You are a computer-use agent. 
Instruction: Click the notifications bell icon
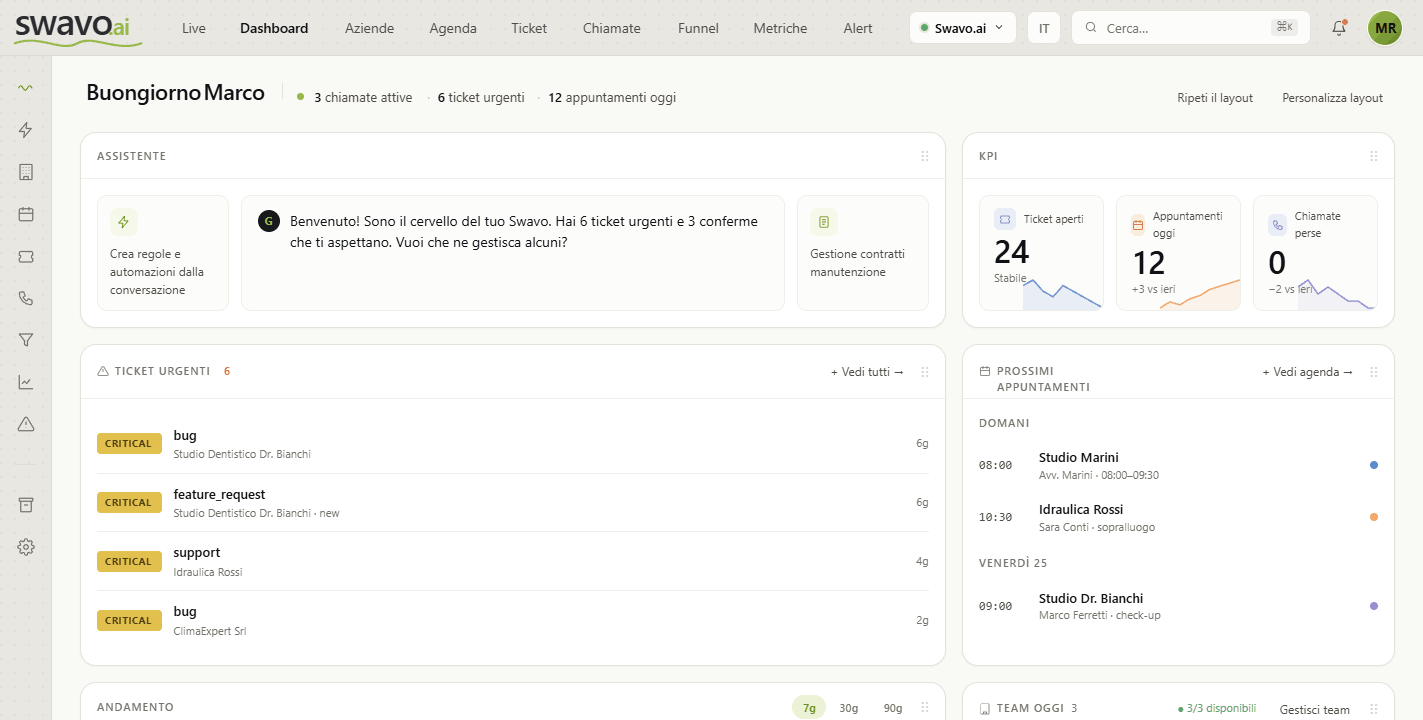coord(1339,28)
